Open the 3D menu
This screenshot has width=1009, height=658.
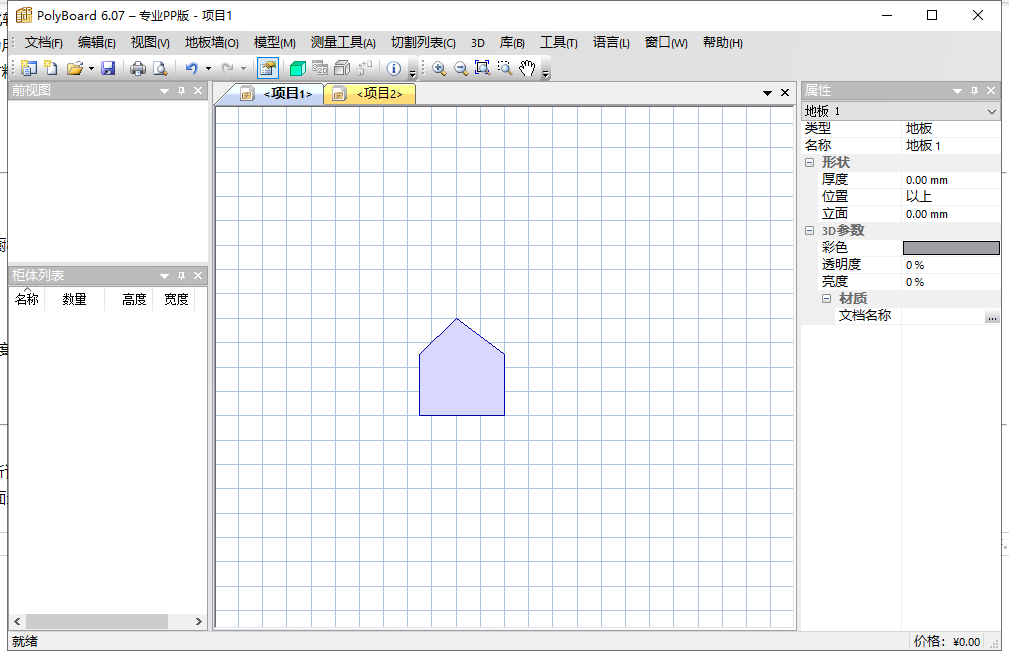pyautogui.click(x=477, y=42)
